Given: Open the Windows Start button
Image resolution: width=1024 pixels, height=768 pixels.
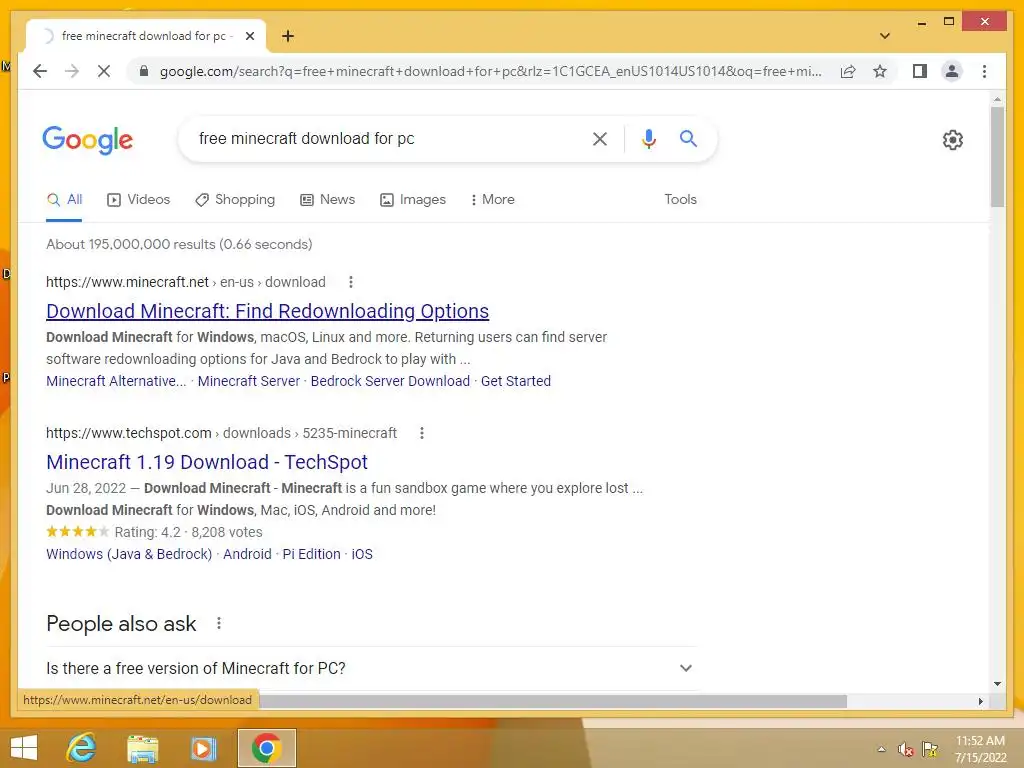Looking at the screenshot, I should (x=24, y=748).
